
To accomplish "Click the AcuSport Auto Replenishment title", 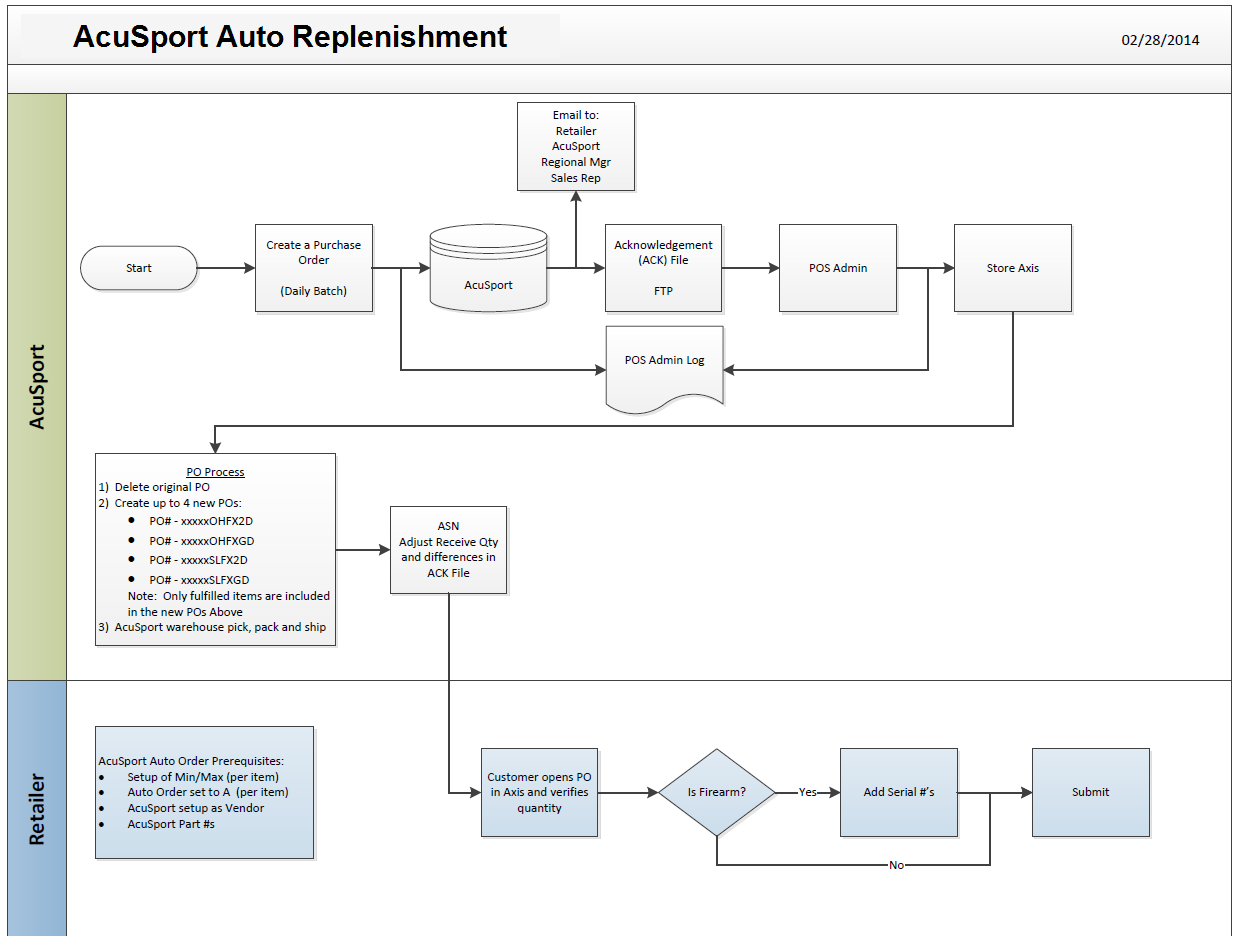I will [290, 37].
